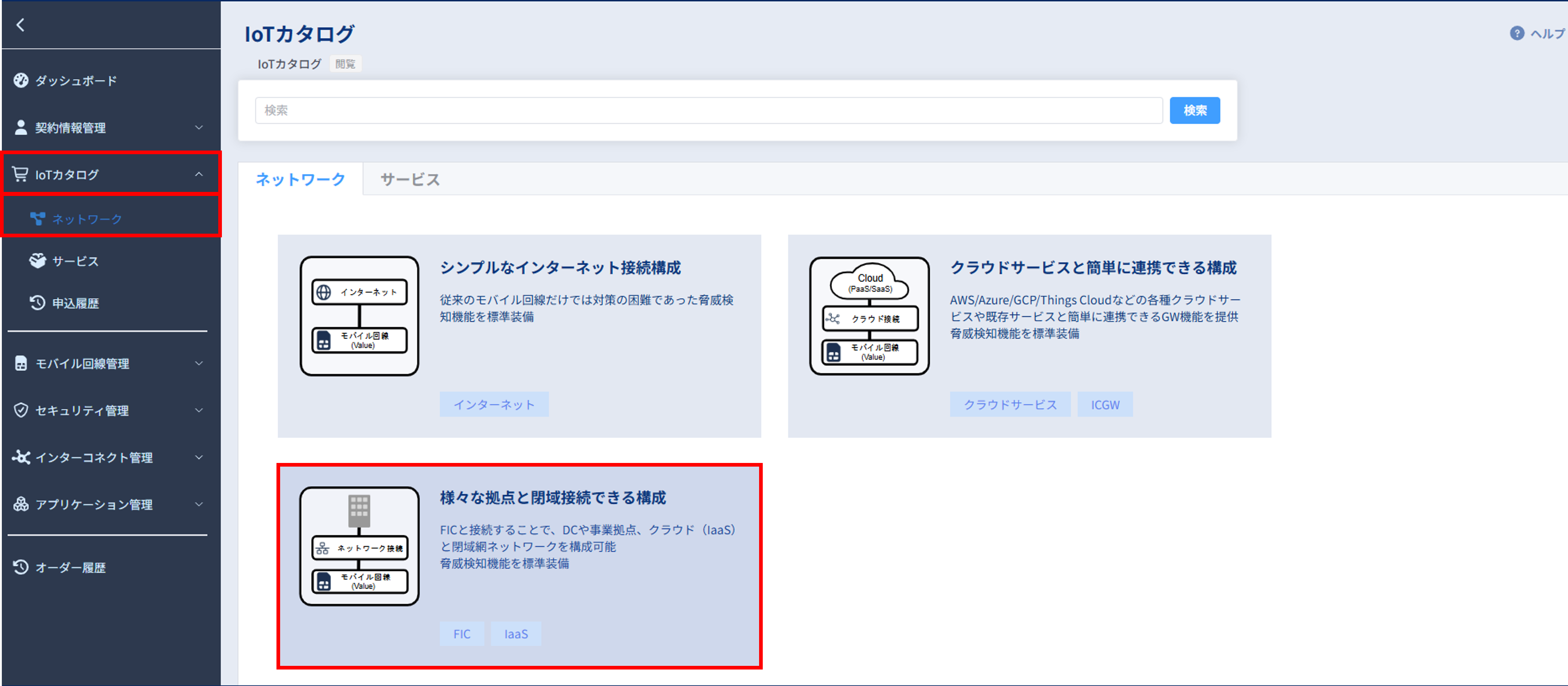Switch to the サービス tab
1568x686 pixels.
click(x=410, y=179)
